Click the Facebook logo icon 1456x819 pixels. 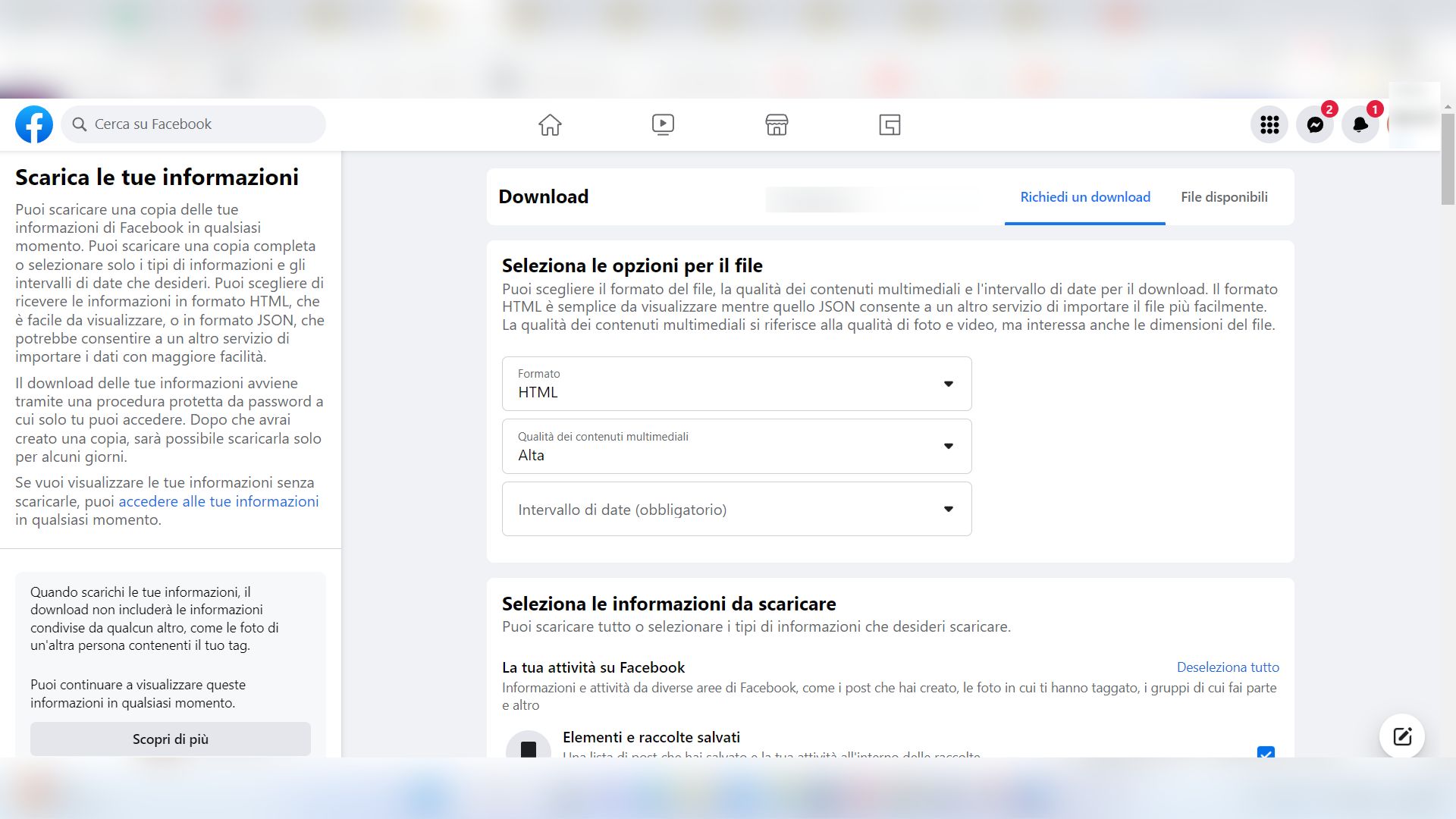tap(34, 124)
